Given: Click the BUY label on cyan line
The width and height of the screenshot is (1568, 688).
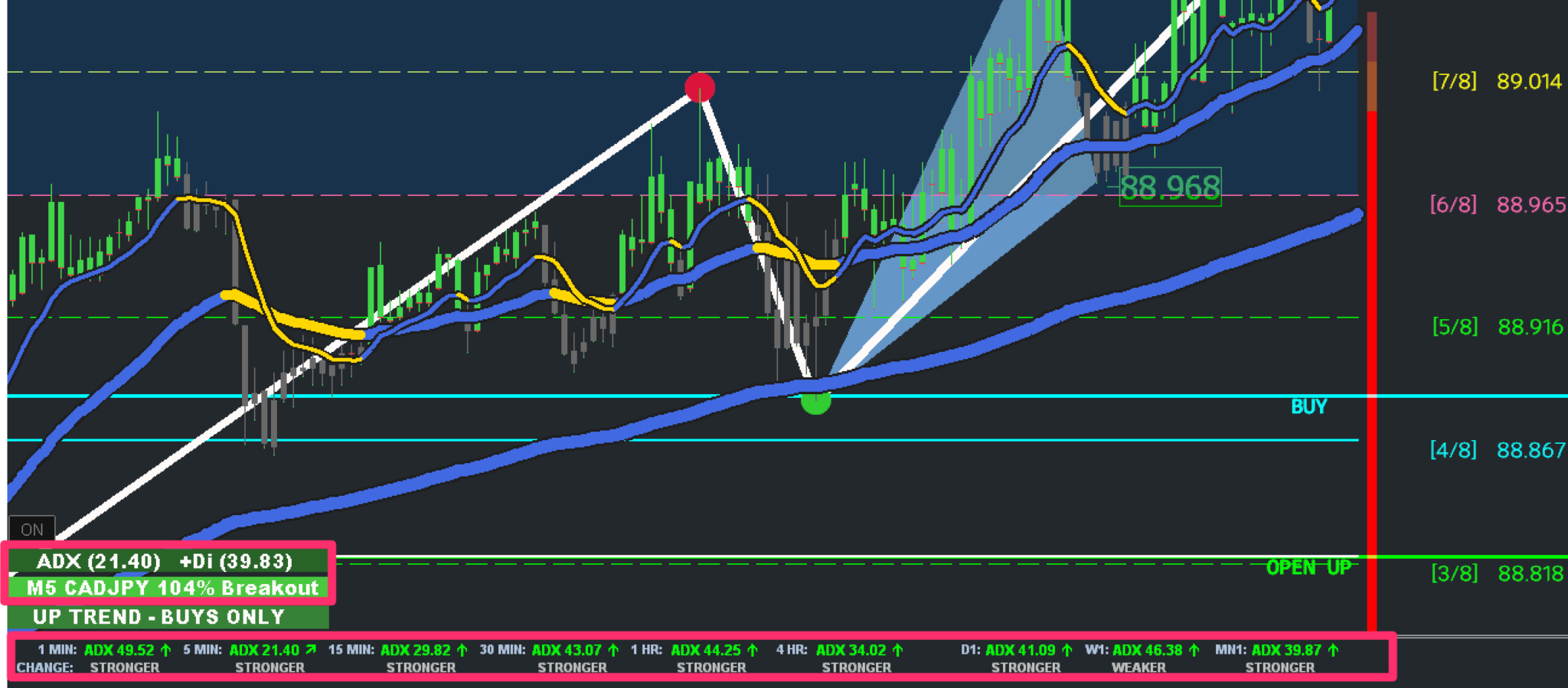Looking at the screenshot, I should pyautogui.click(x=1308, y=406).
